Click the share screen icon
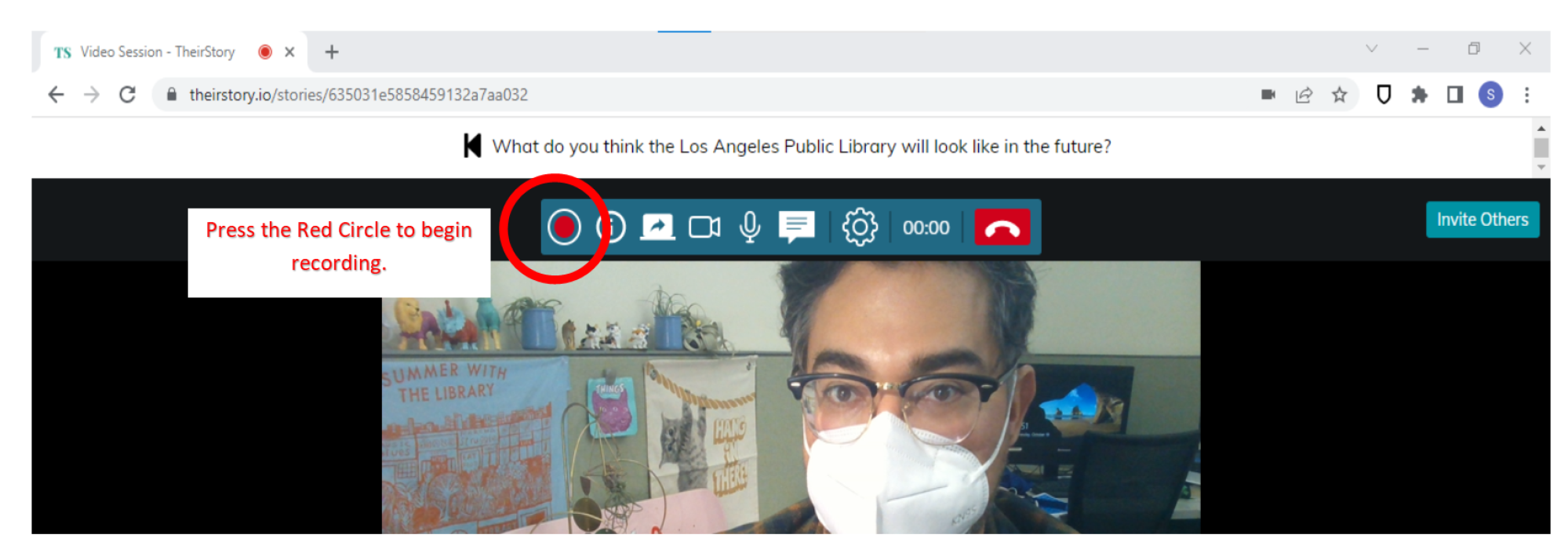1568x553 pixels. point(657,227)
